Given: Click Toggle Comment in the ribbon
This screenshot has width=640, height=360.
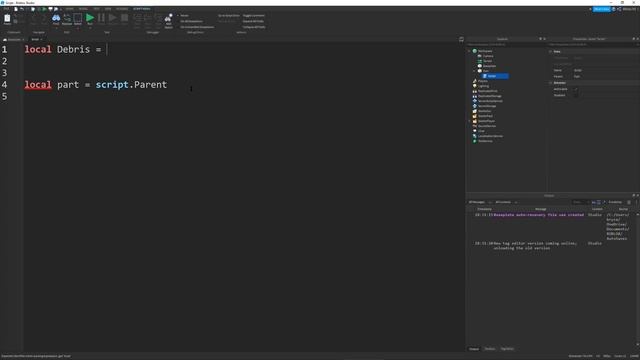Looking at the screenshot, I should (x=253, y=16).
